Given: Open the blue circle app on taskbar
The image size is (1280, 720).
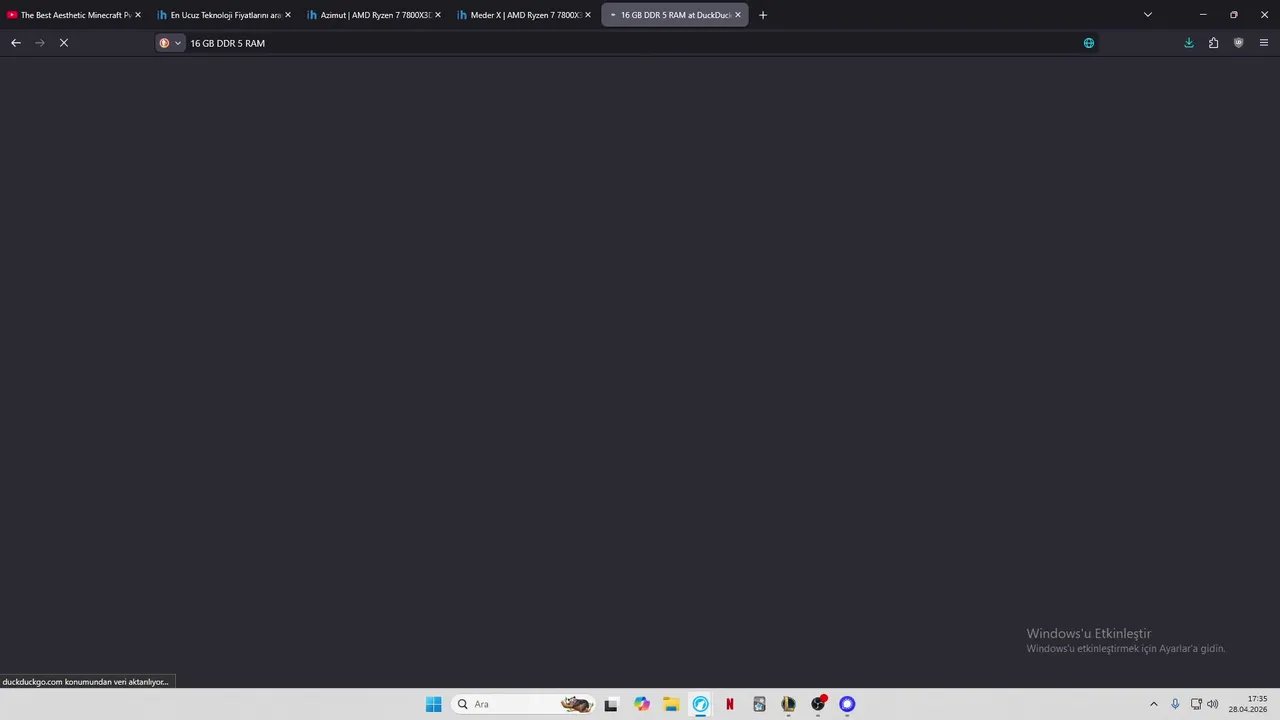Looking at the screenshot, I should pos(847,704).
